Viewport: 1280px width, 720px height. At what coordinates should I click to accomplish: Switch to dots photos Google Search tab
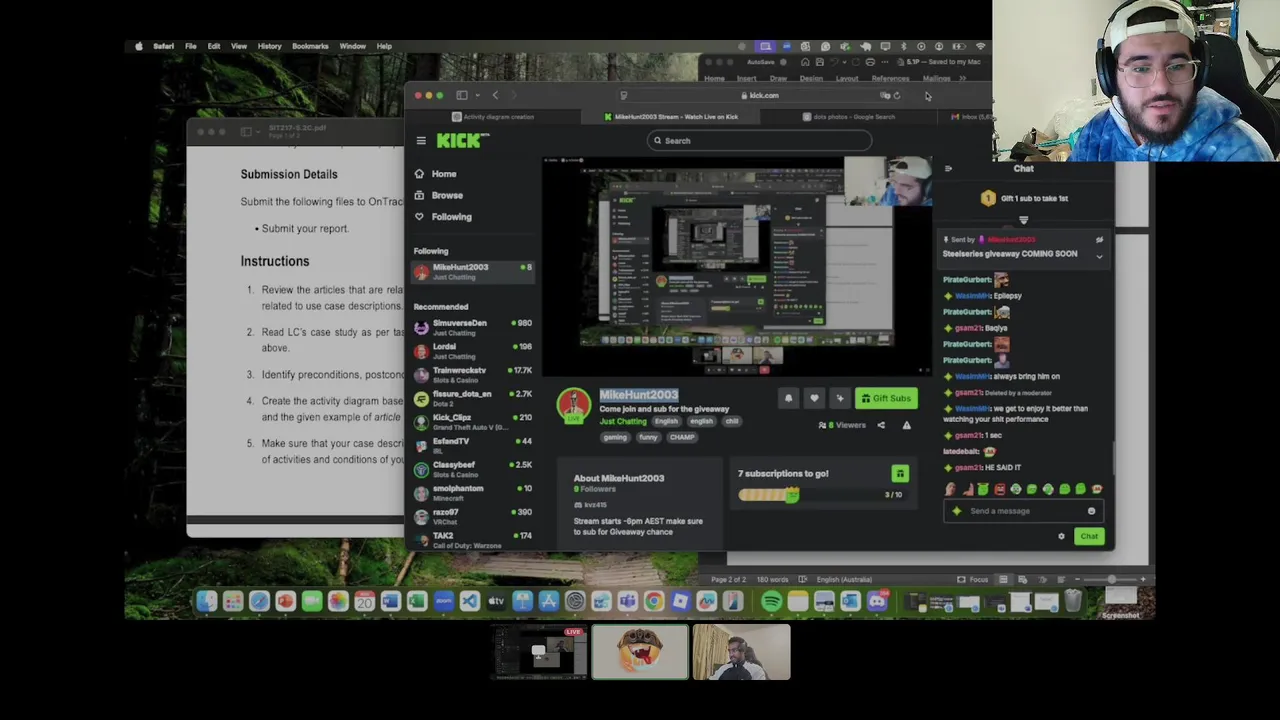[849, 117]
